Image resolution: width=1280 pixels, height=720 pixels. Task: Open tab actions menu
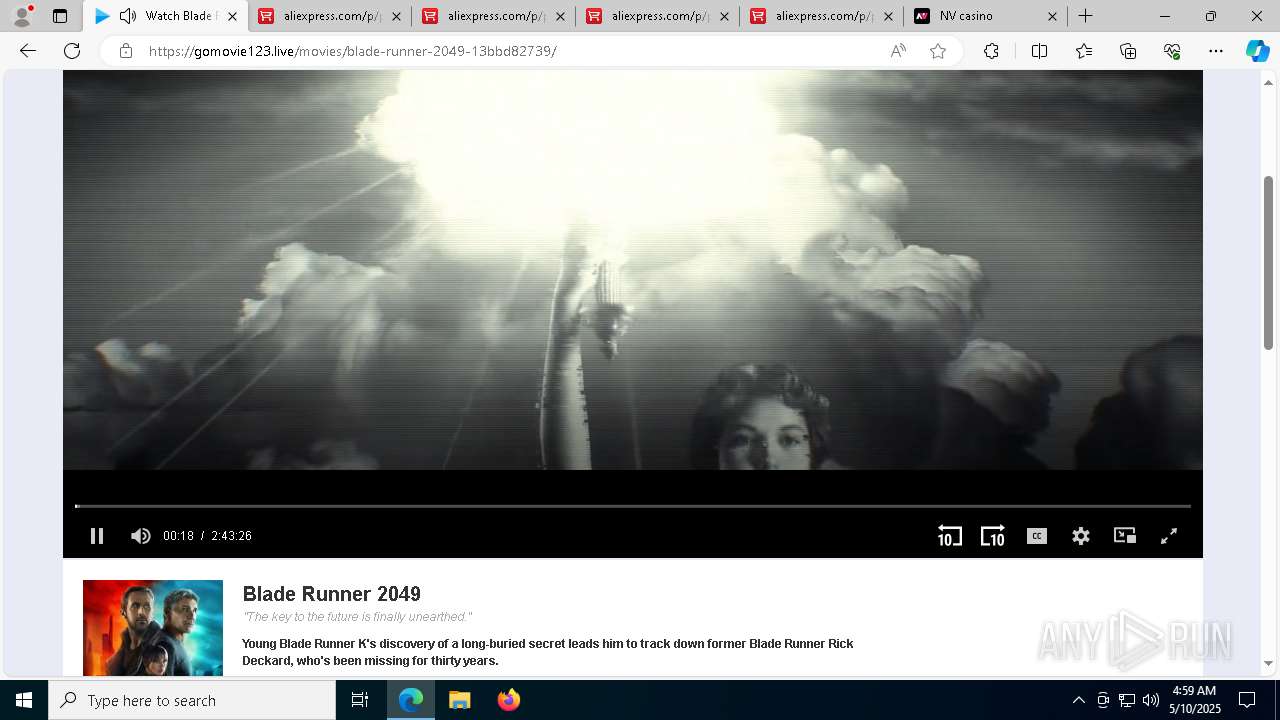click(60, 16)
